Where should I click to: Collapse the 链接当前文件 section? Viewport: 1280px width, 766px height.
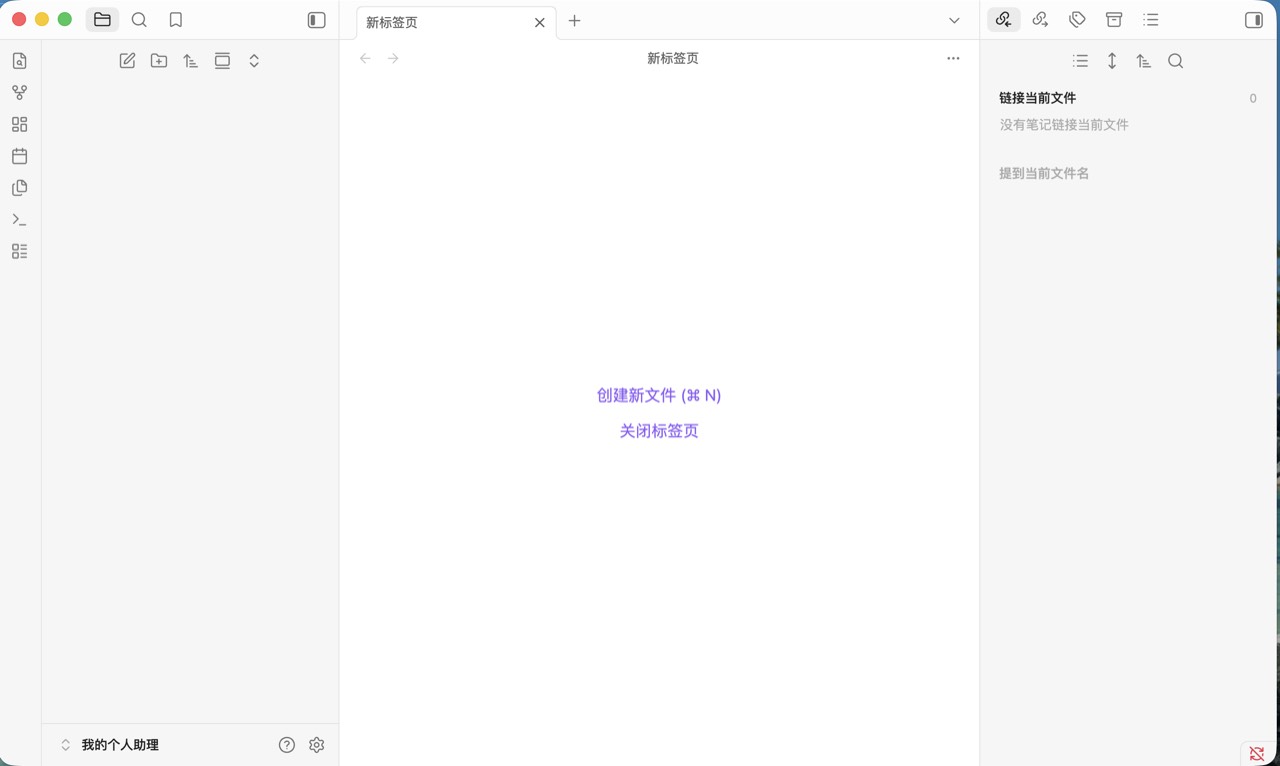[1038, 98]
